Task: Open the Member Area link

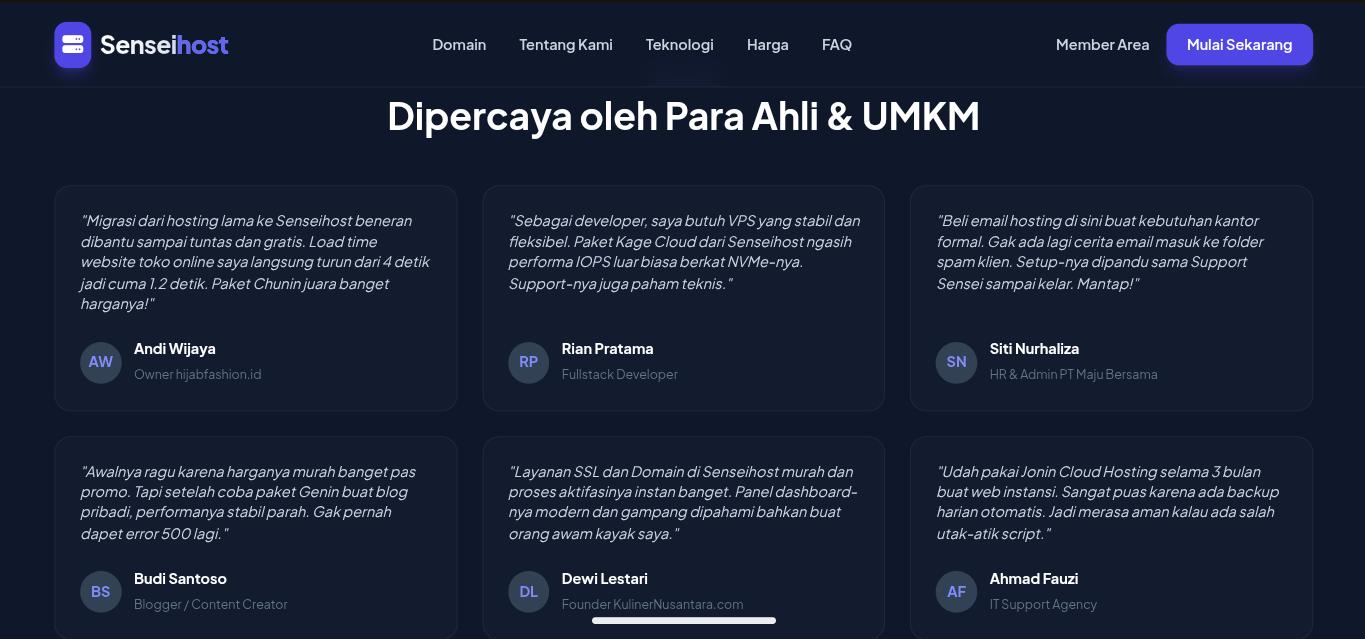Action: coord(1102,45)
